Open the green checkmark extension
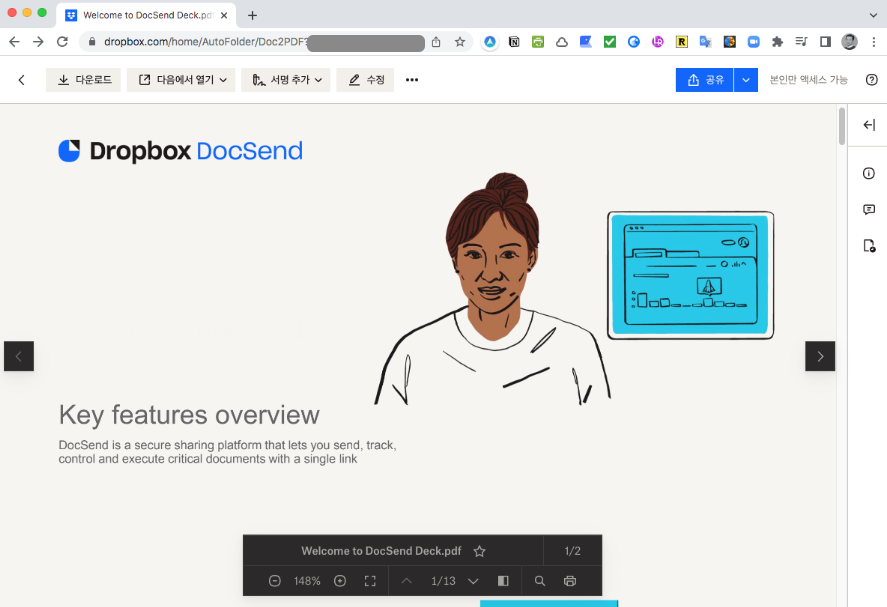Viewport: 887px width, 607px height. click(609, 42)
